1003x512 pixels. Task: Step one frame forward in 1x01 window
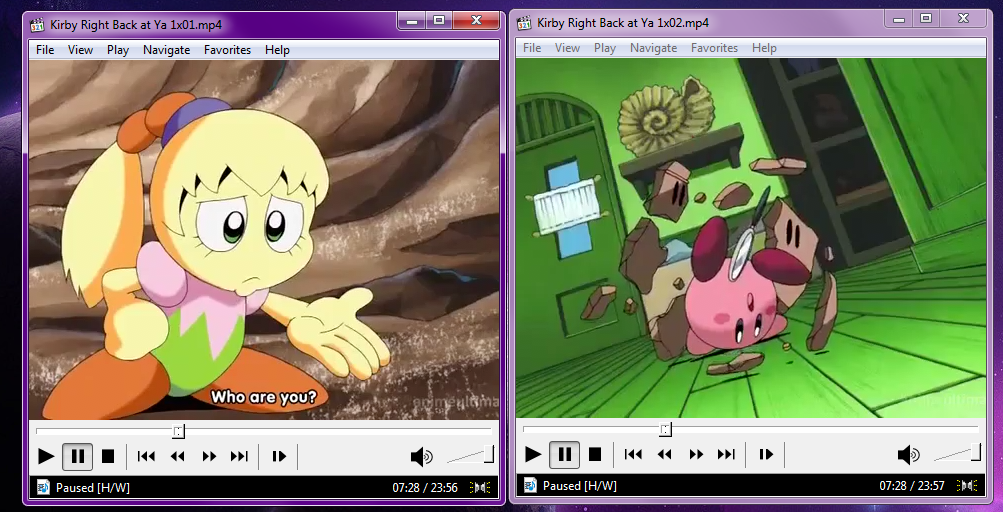279,456
